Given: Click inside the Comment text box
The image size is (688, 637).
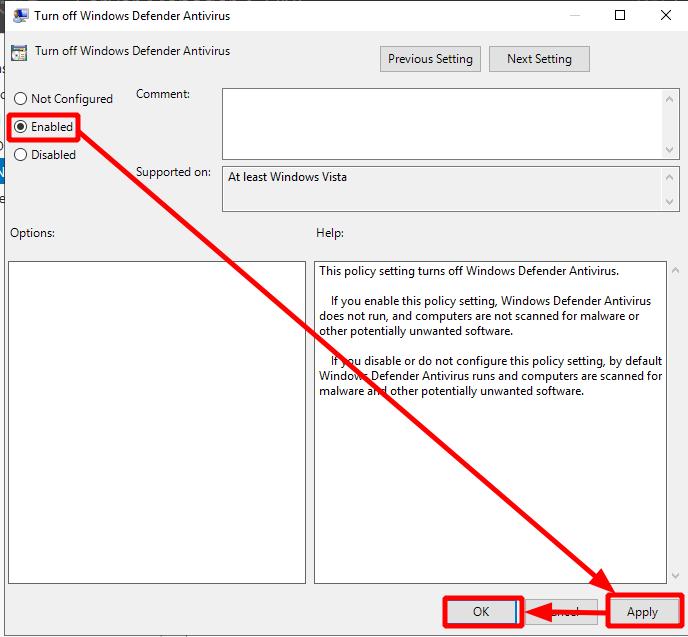Looking at the screenshot, I should (x=442, y=124).
